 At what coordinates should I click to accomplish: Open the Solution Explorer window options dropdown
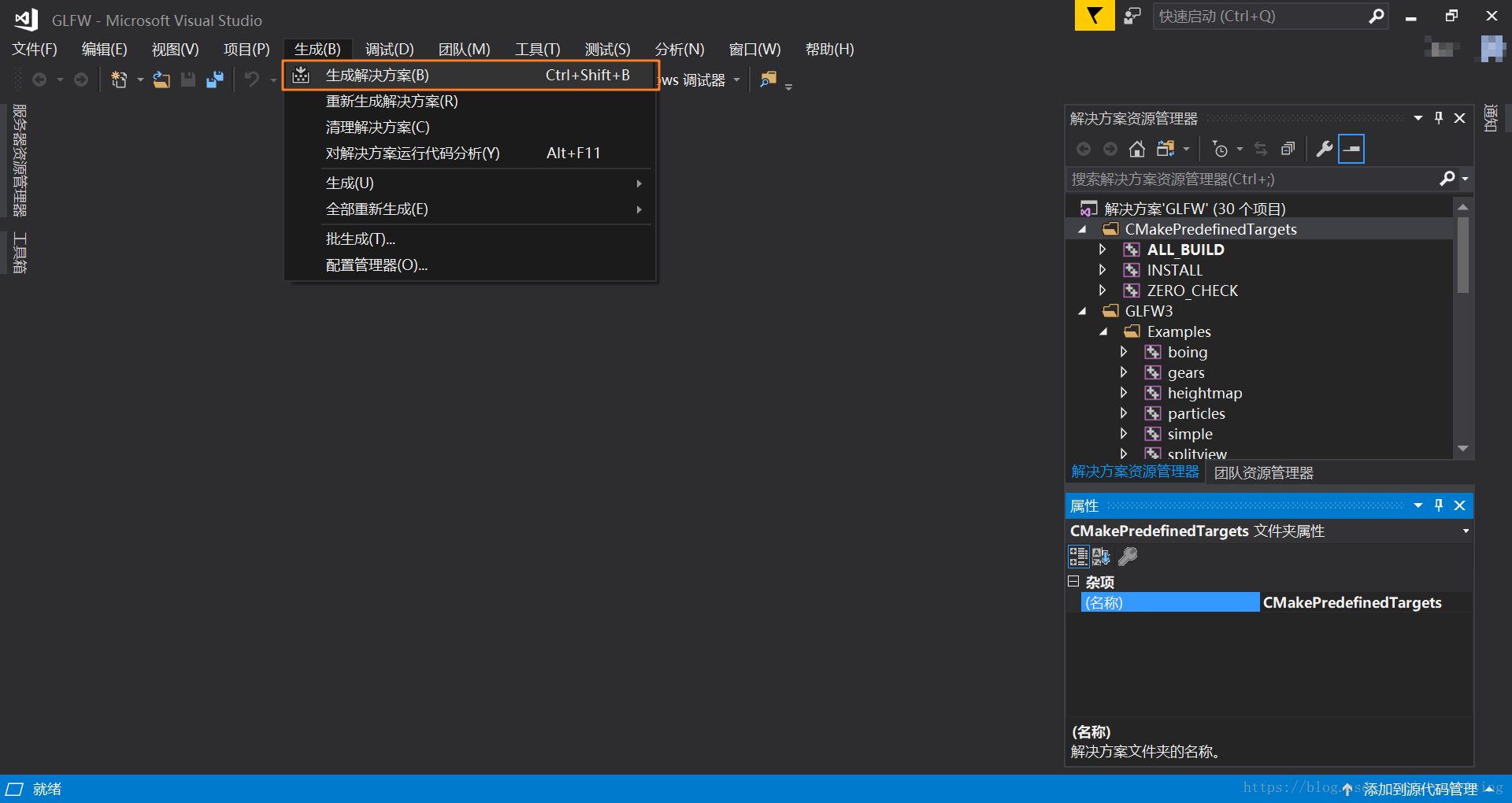tap(1418, 118)
